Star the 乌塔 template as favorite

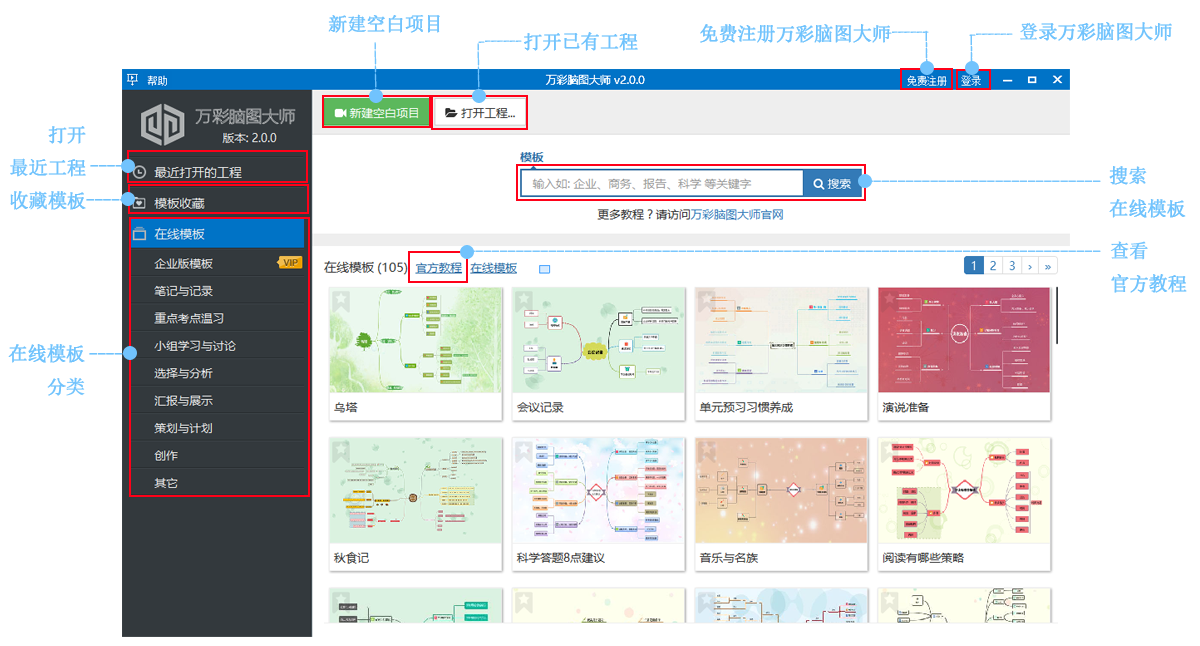pyautogui.click(x=341, y=300)
